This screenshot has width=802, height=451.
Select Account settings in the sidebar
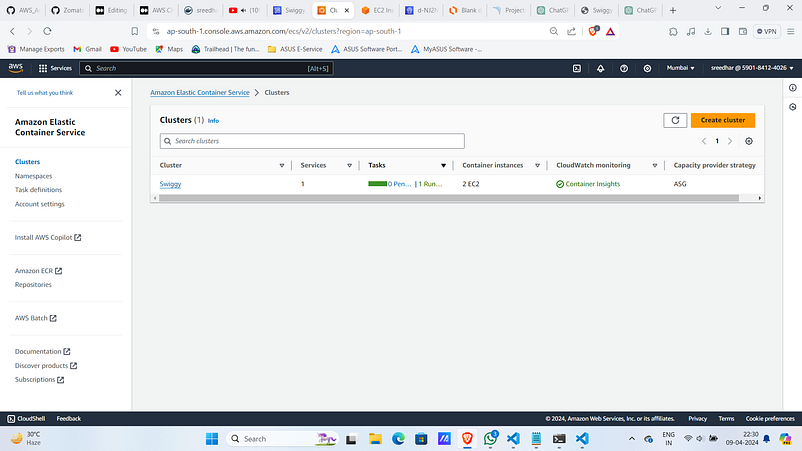[x=39, y=204]
